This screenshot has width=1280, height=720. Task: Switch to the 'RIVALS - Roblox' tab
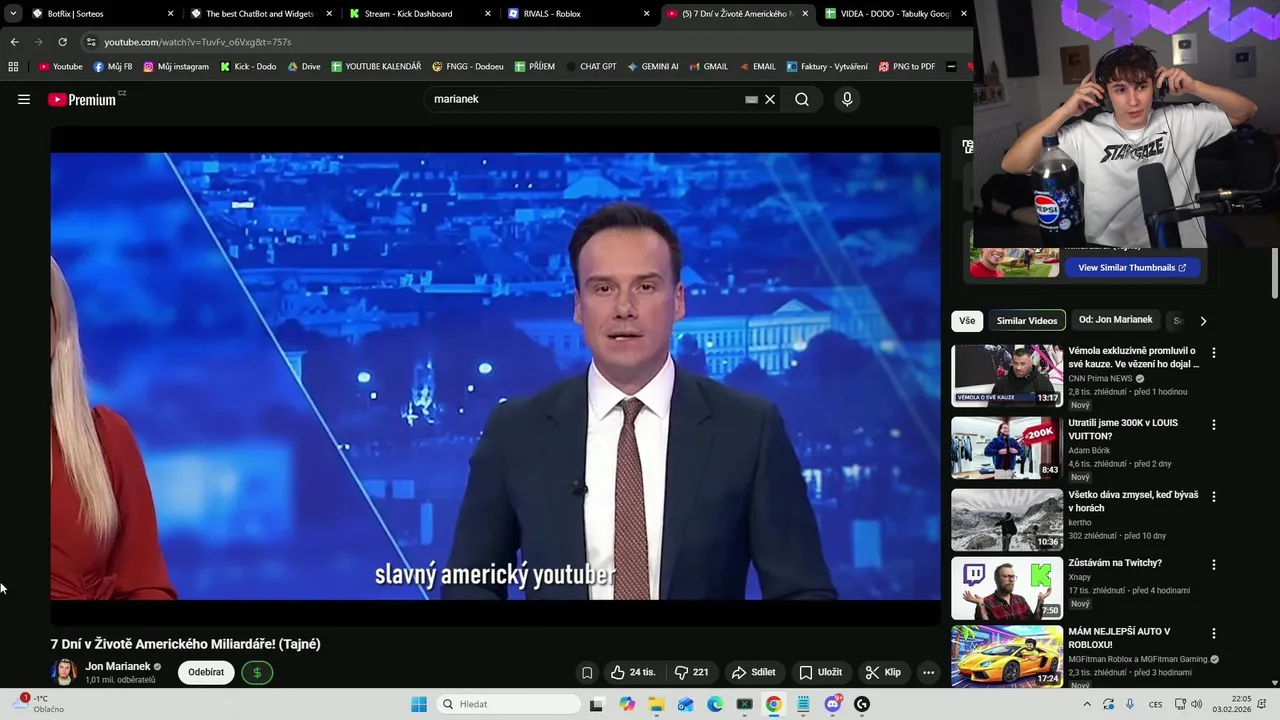(x=577, y=14)
